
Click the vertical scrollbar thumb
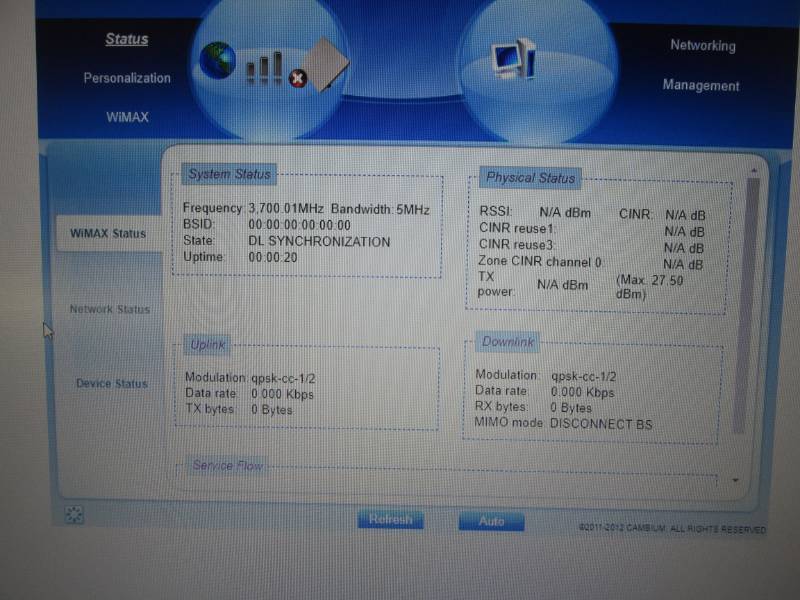click(747, 305)
